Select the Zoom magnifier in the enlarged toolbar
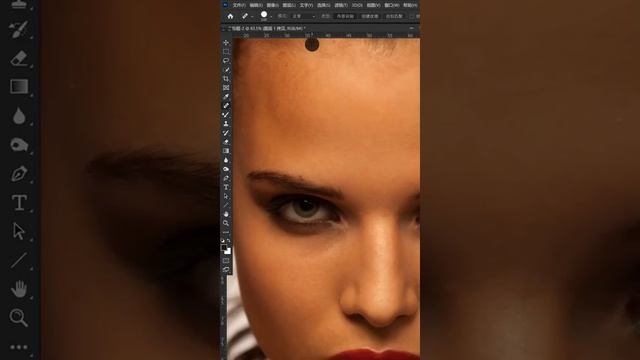This screenshot has height=360, width=640. pos(19,318)
